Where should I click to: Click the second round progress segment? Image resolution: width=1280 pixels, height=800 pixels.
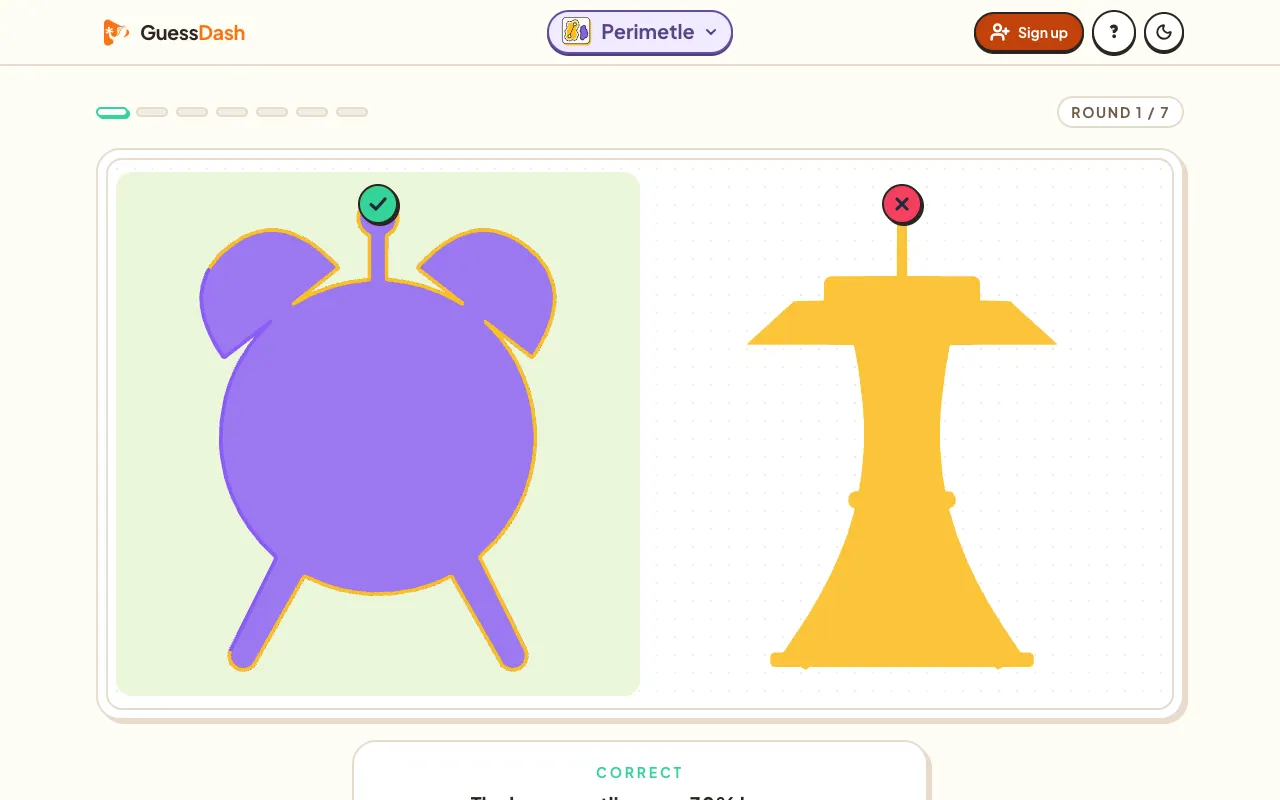[152, 112]
